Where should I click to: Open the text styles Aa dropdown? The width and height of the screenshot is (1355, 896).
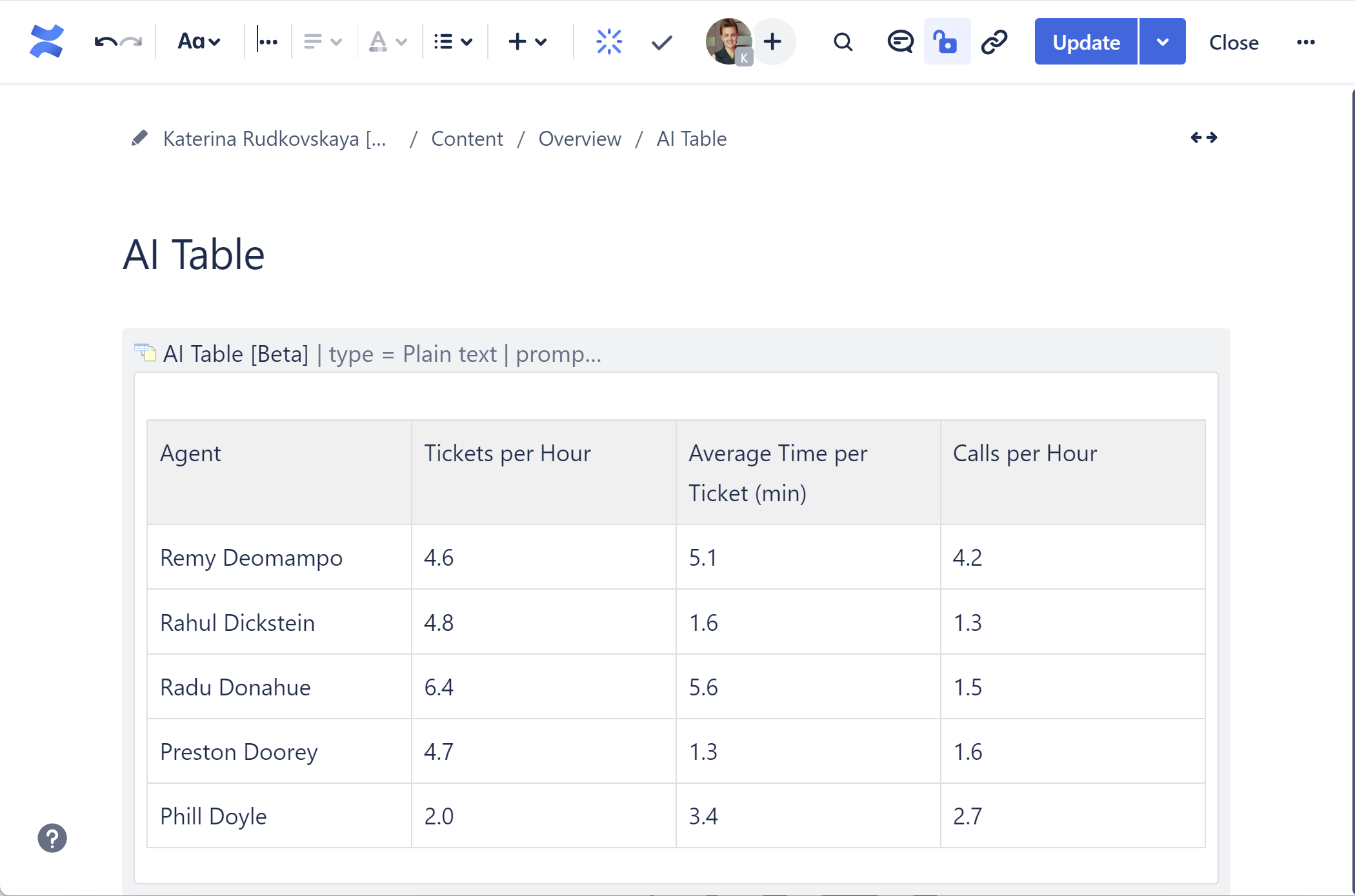click(x=199, y=42)
